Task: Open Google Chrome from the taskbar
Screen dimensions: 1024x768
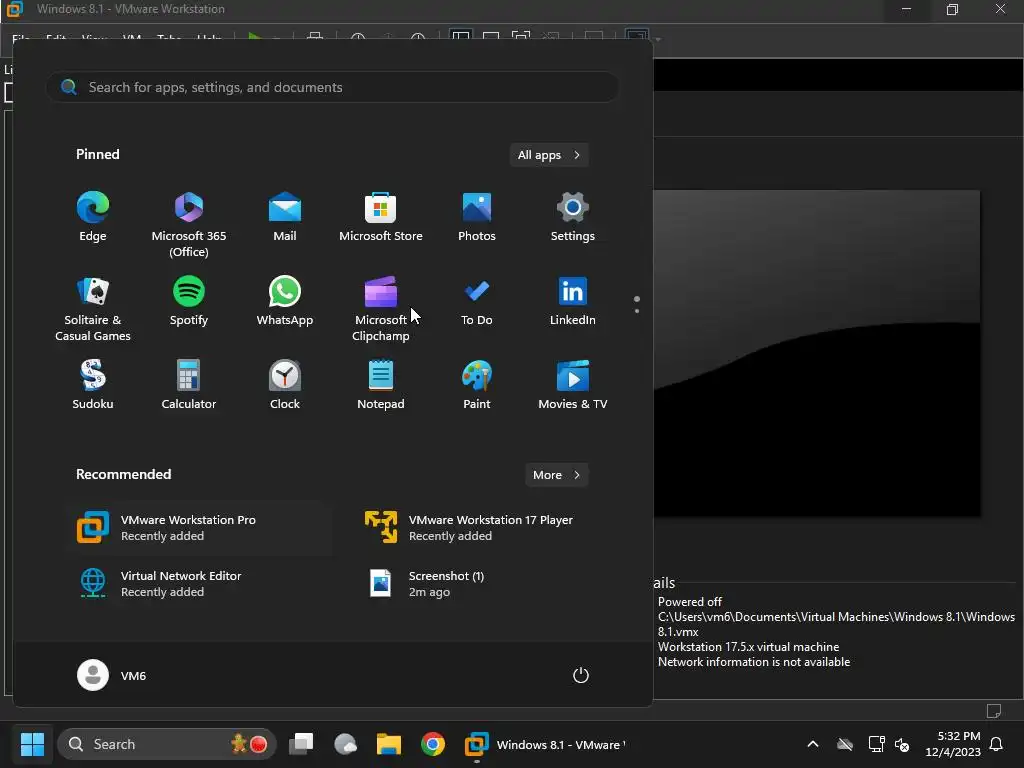Action: pyautogui.click(x=432, y=744)
